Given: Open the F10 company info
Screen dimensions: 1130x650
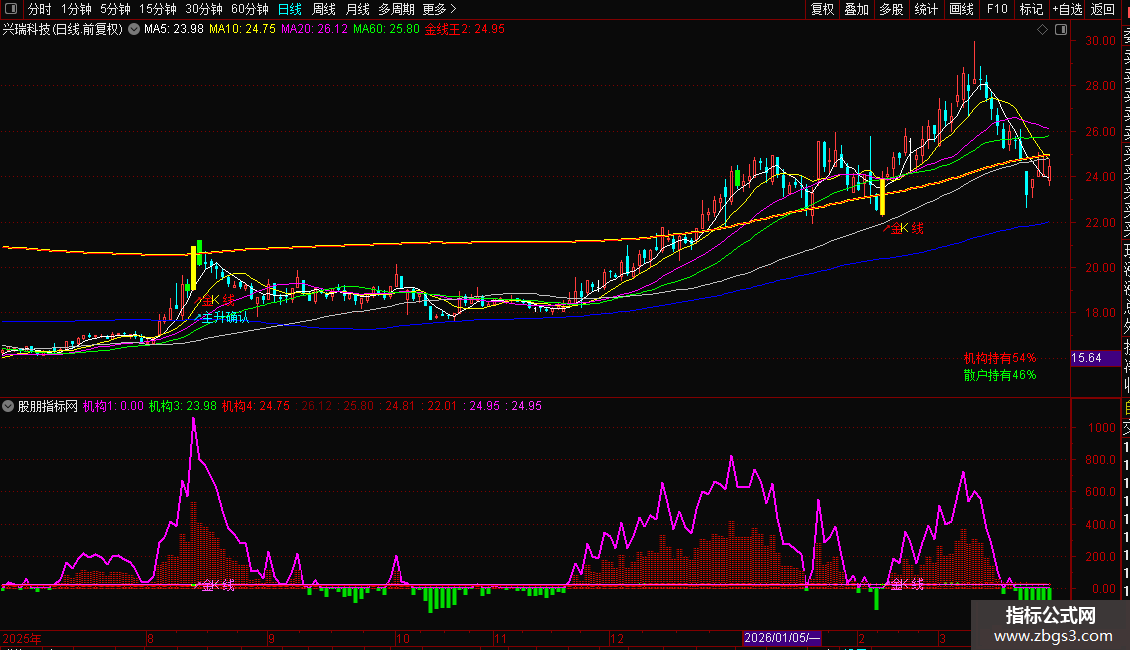Looking at the screenshot, I should (x=997, y=9).
